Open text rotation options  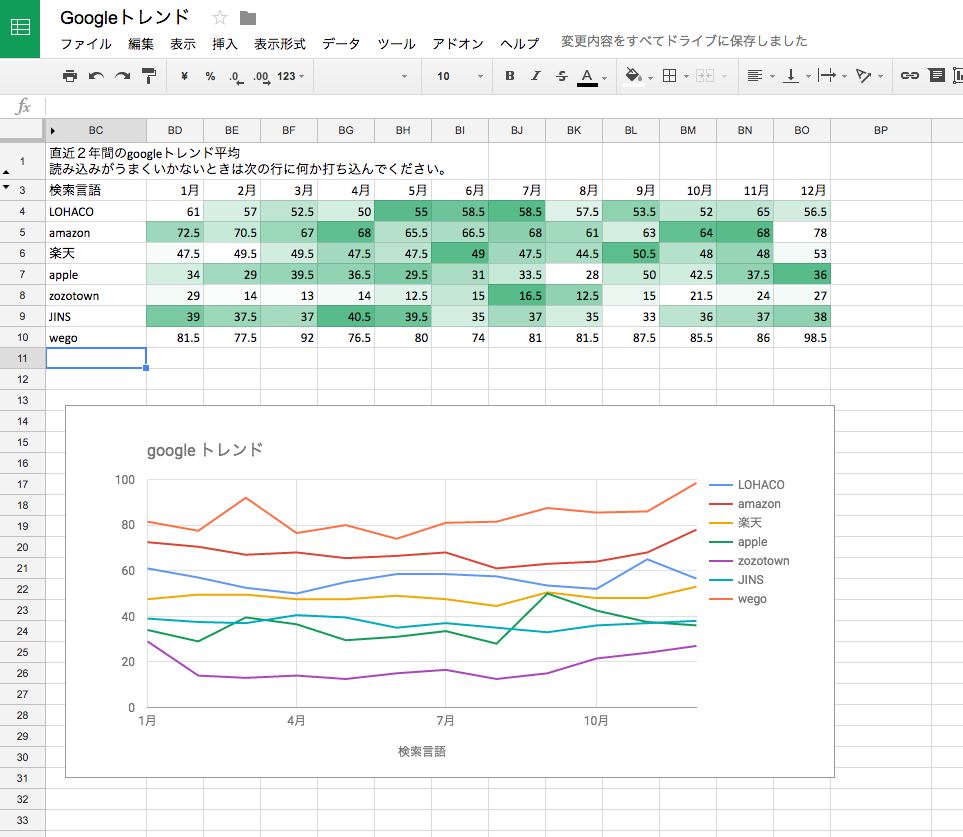coord(864,76)
